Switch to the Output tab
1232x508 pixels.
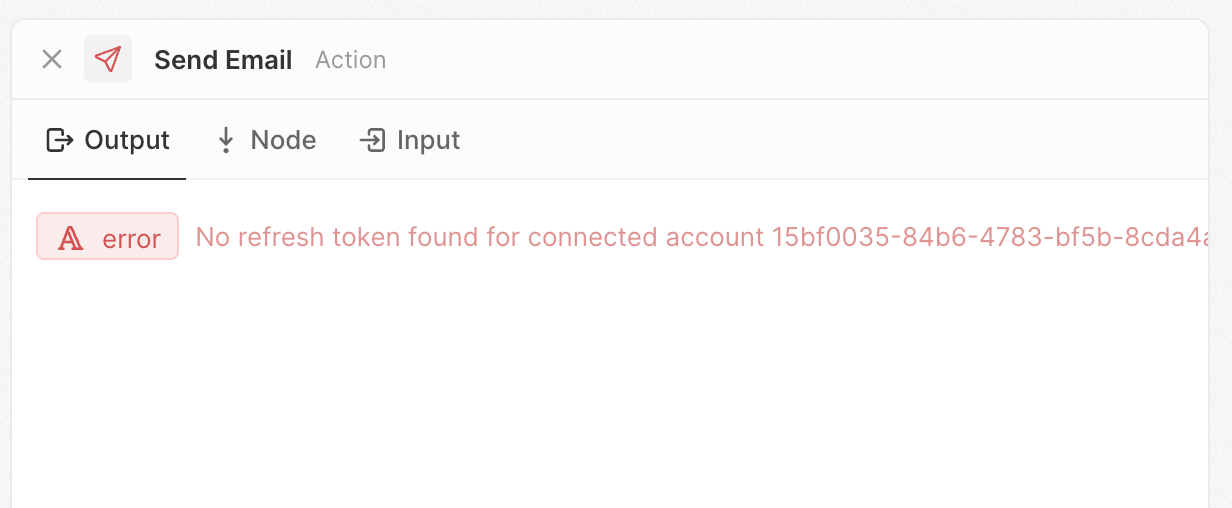click(x=108, y=140)
